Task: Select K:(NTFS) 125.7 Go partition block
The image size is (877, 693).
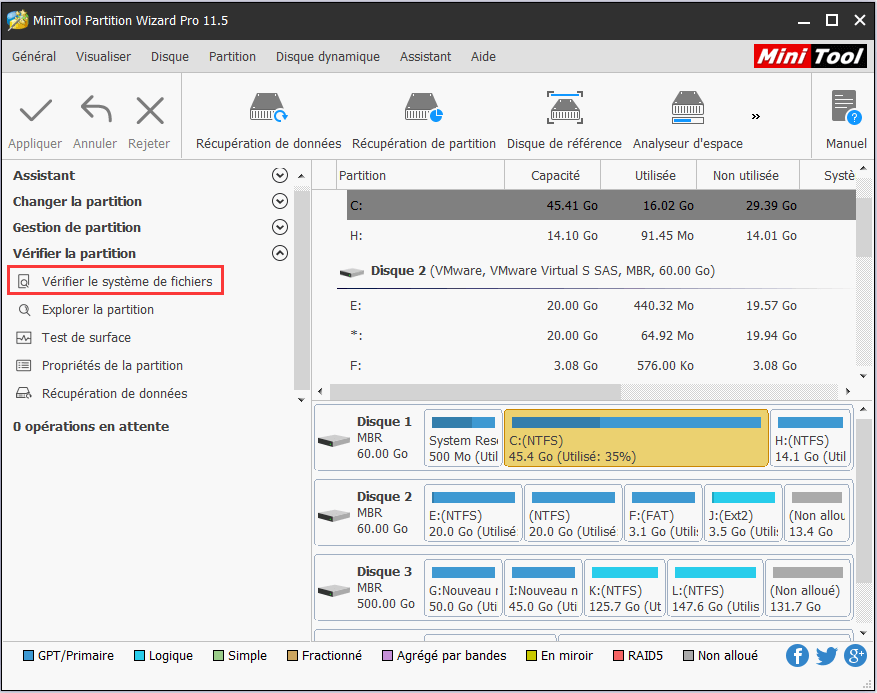Action: click(625, 589)
